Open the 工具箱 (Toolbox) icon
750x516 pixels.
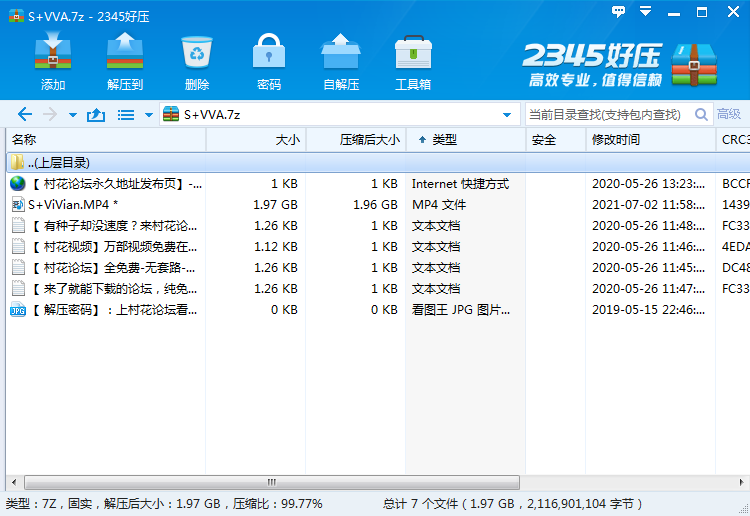pos(413,61)
